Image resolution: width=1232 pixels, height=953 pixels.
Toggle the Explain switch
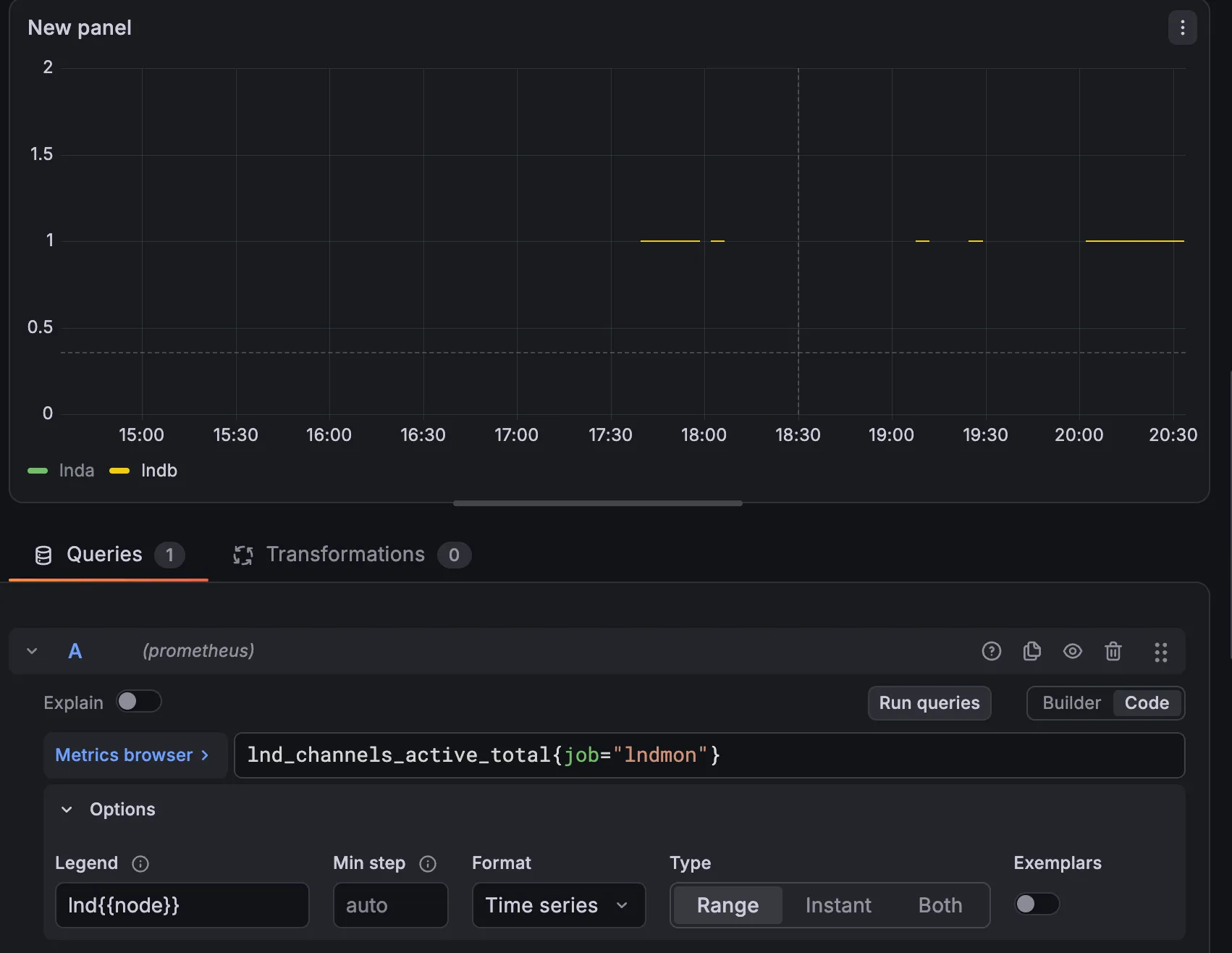(x=139, y=701)
